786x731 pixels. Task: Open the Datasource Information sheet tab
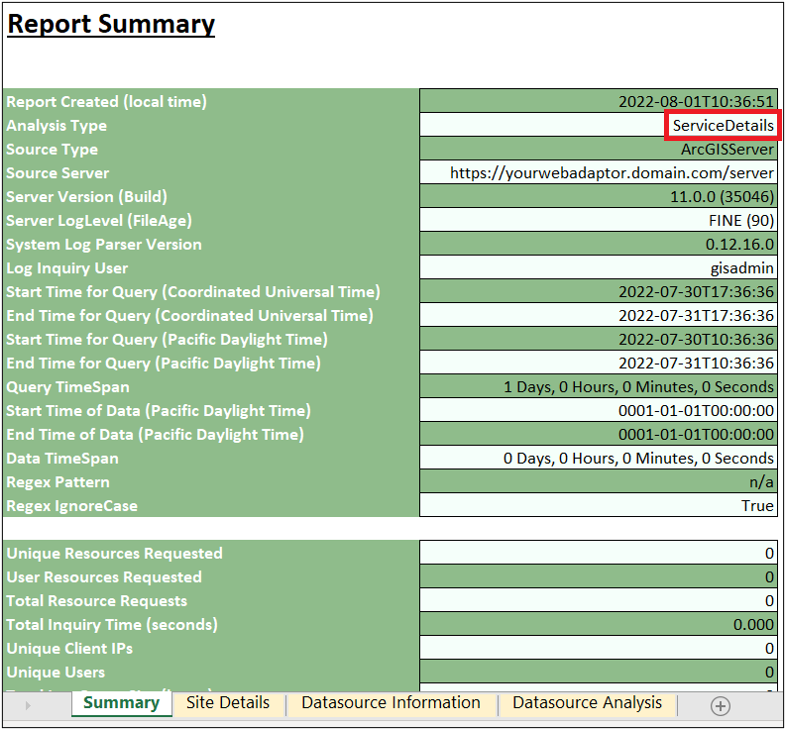click(x=391, y=703)
